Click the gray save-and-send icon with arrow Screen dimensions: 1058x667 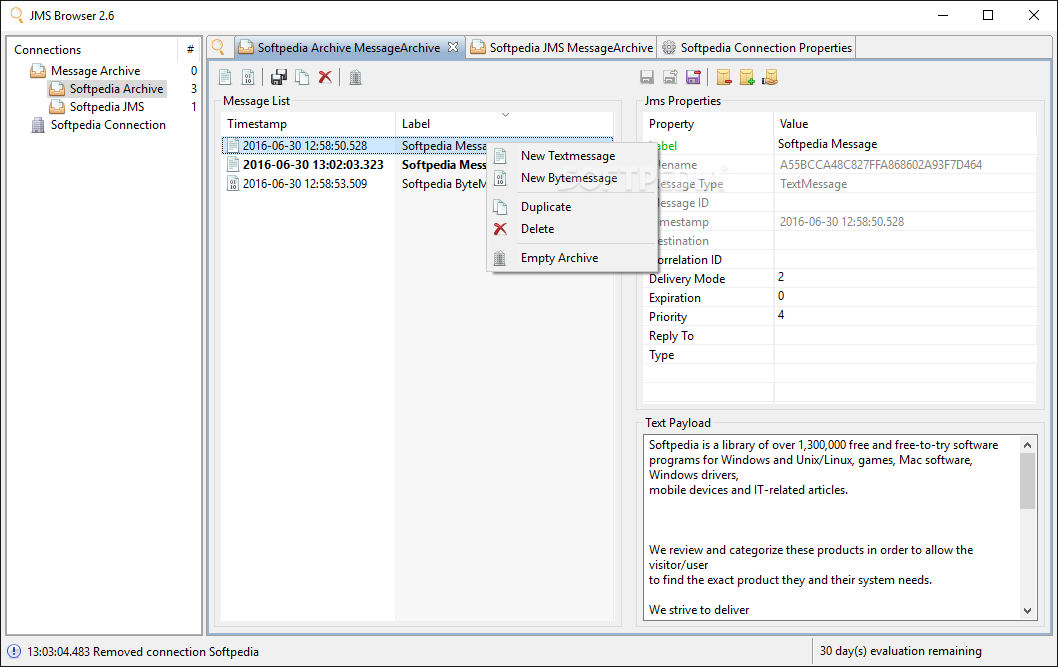tap(670, 78)
